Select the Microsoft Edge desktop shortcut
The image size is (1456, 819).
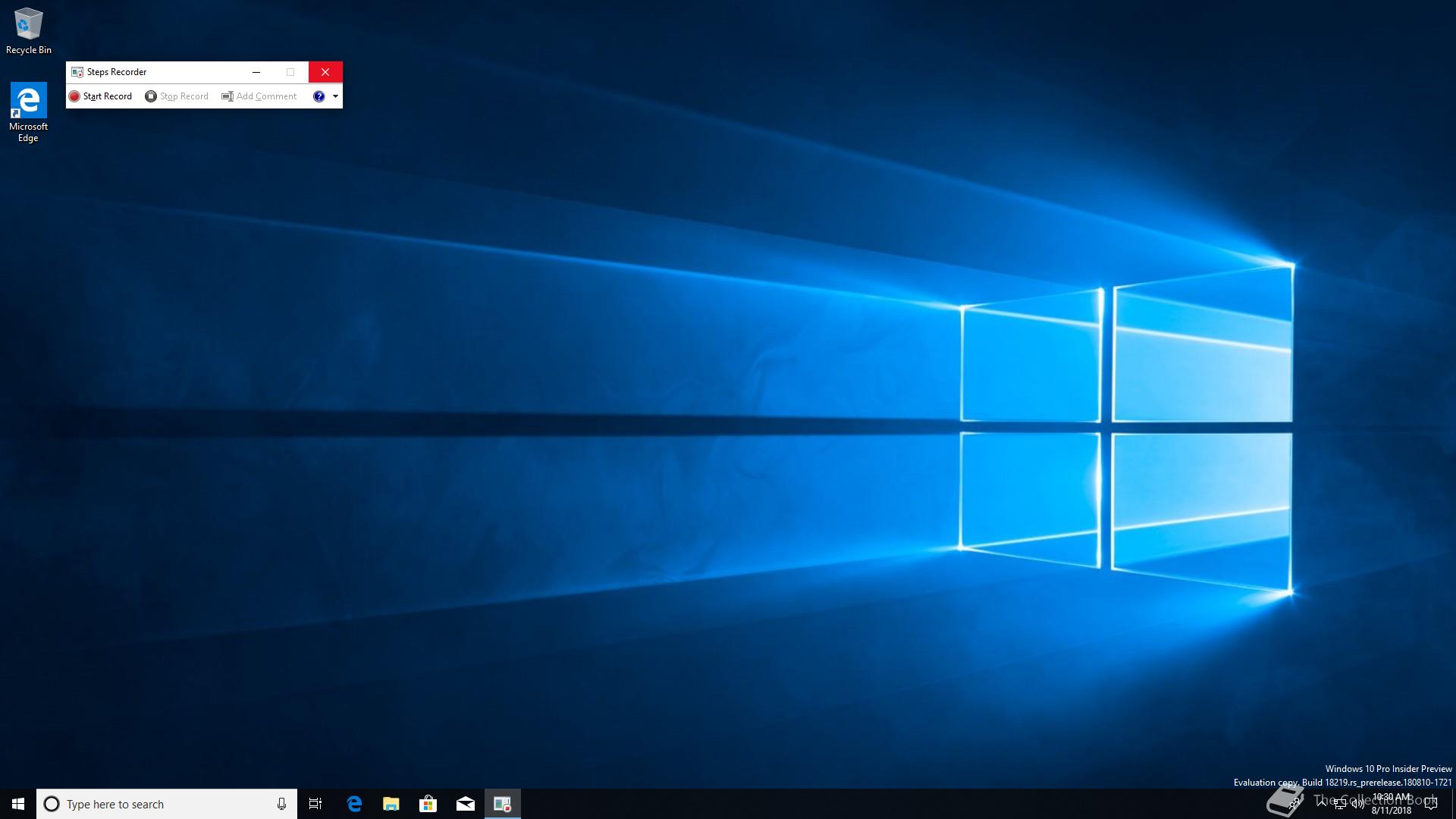click(28, 111)
